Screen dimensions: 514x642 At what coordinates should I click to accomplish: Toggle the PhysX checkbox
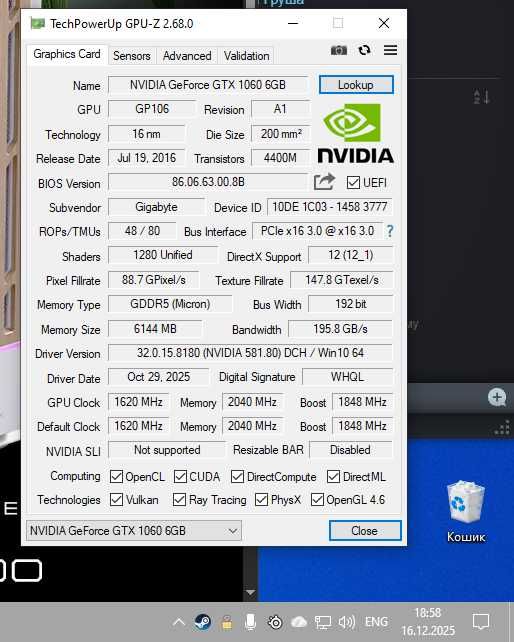pos(261,500)
